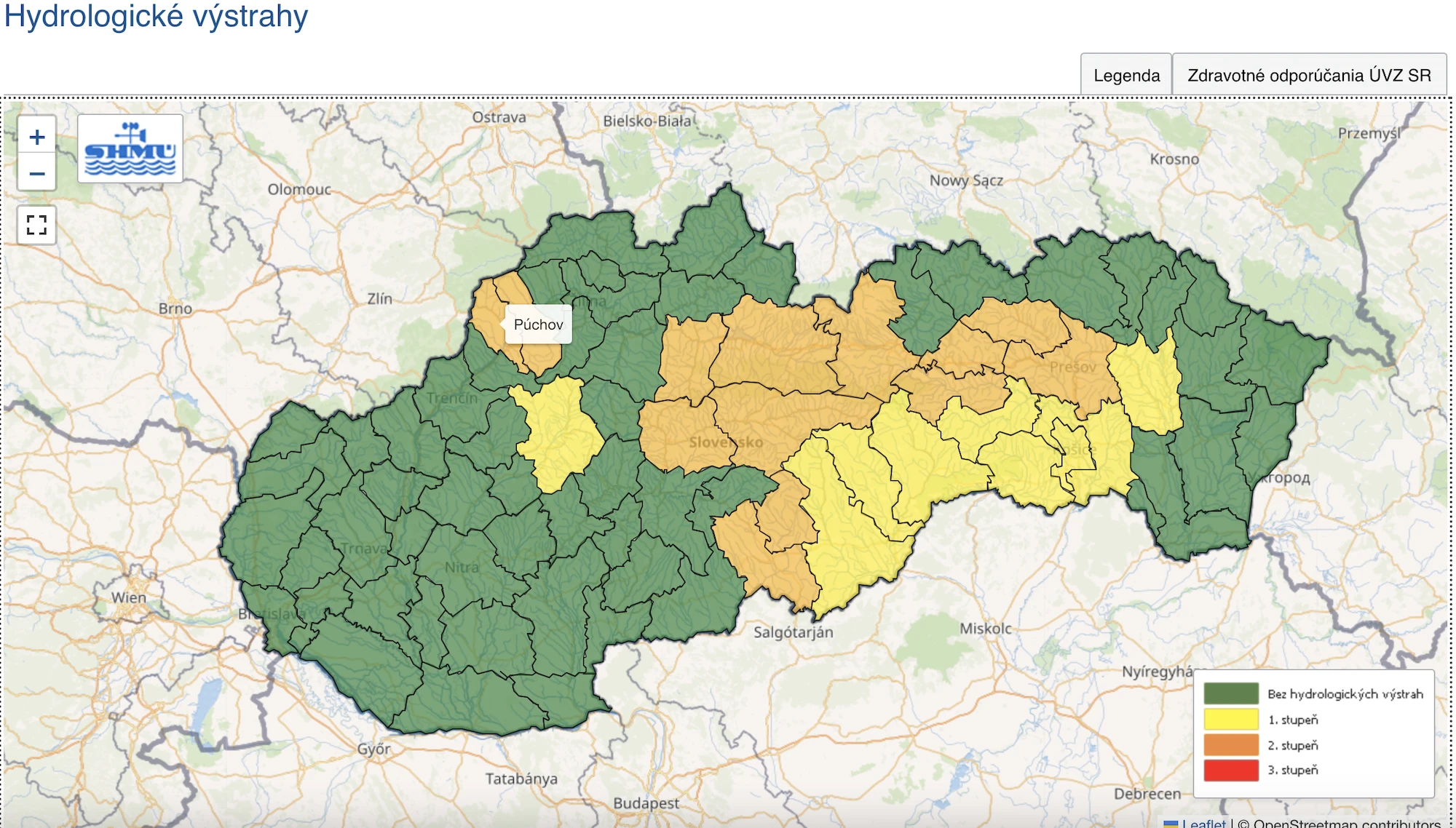The width and height of the screenshot is (1456, 828).
Task: Toggle fullscreen map view
Action: pyautogui.click(x=37, y=225)
